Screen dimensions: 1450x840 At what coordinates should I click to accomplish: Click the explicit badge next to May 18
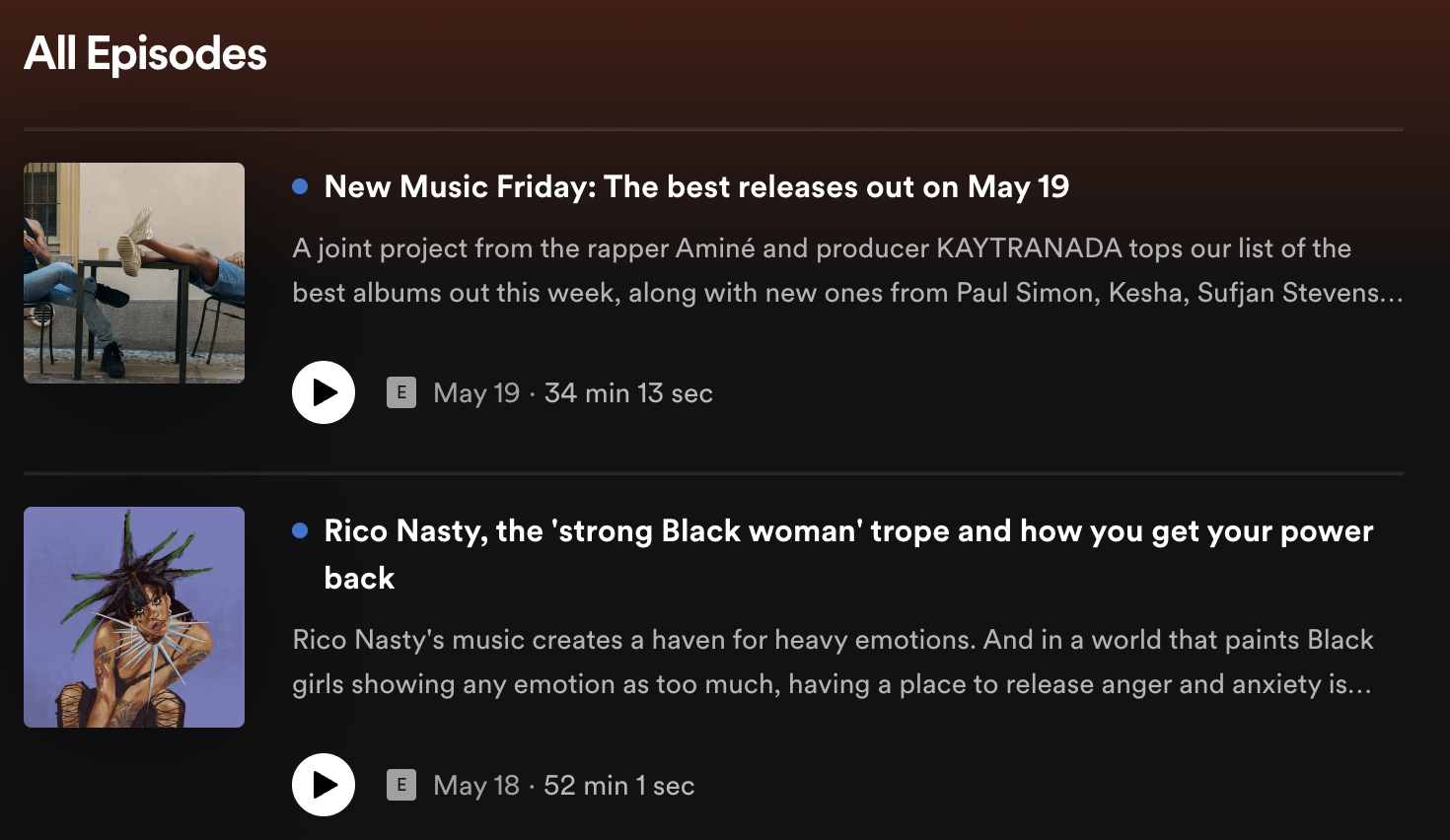point(400,785)
